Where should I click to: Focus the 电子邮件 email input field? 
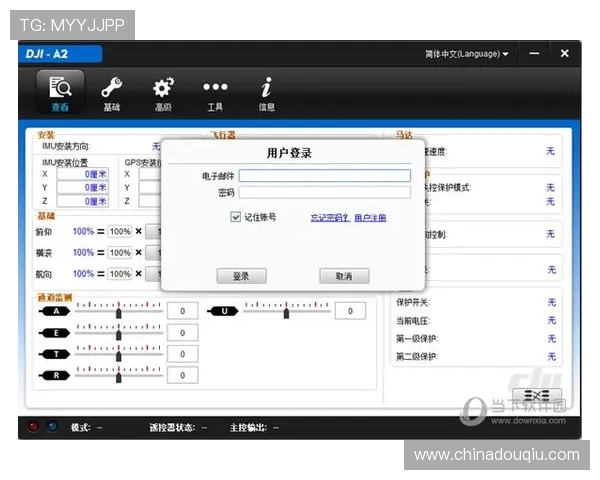point(324,176)
